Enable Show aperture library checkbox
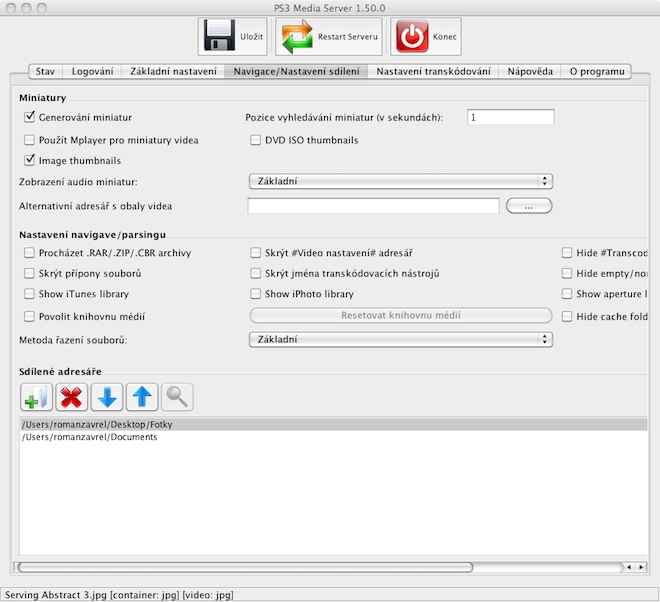The height and width of the screenshot is (602, 660). [567, 293]
